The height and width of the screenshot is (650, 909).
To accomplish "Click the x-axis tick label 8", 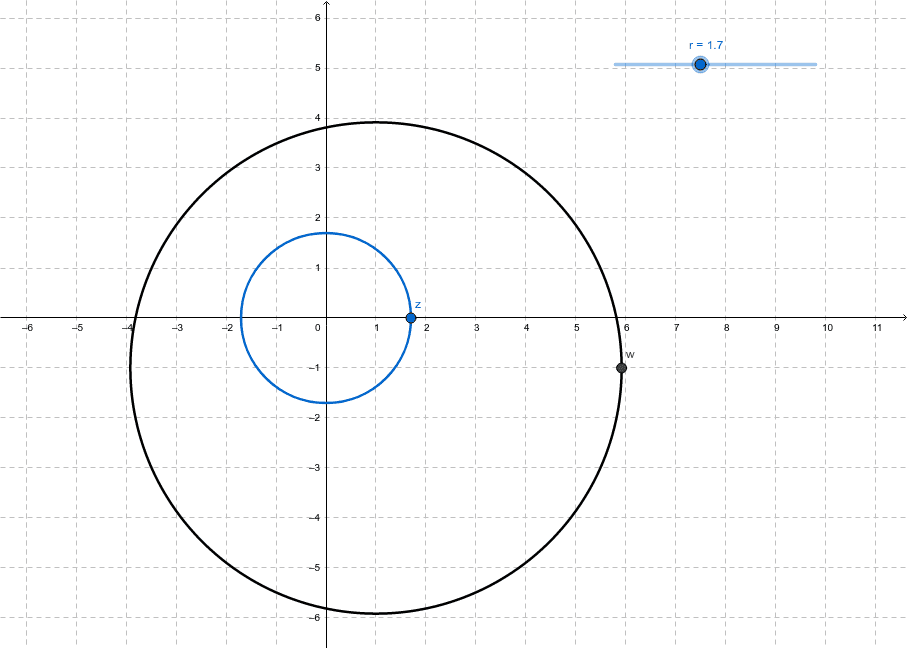I will 726,328.
